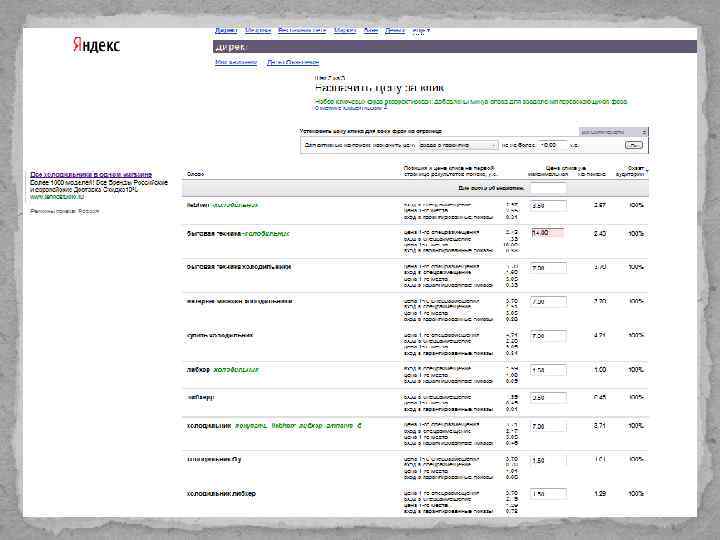Open the 'Мои кампании' link under the Директ bar
720x540 pixels.
tap(236, 62)
